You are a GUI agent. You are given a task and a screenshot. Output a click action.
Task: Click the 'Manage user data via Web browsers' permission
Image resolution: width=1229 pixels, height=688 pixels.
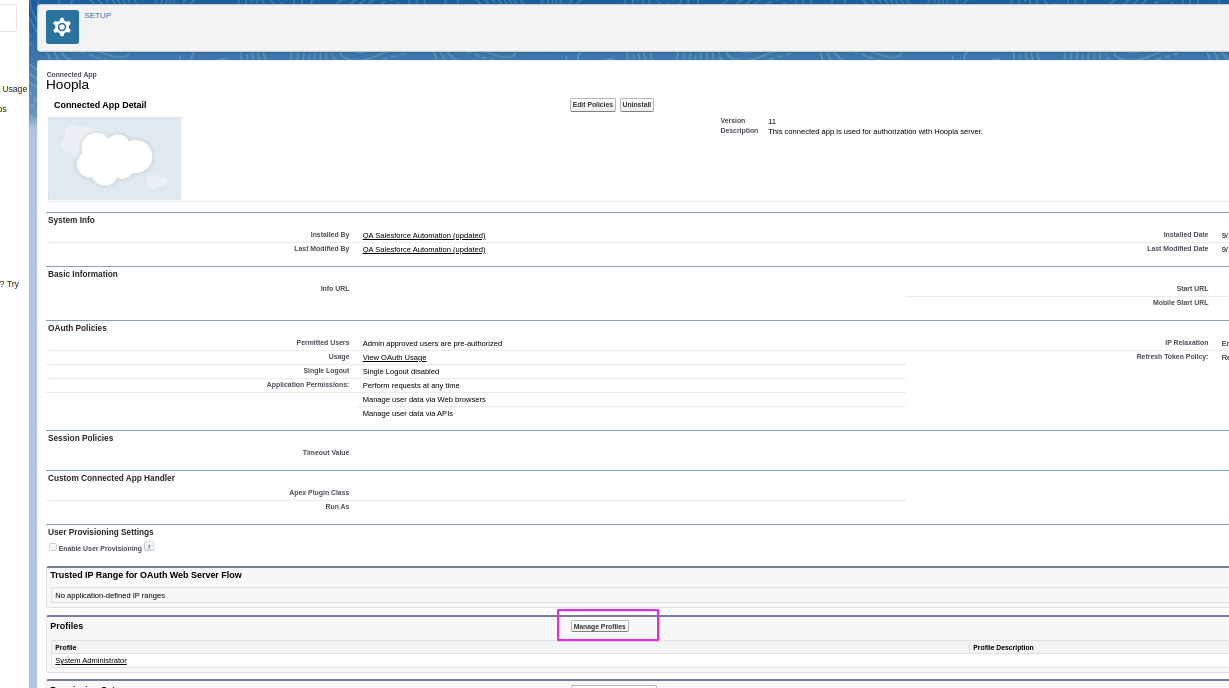click(x=424, y=400)
